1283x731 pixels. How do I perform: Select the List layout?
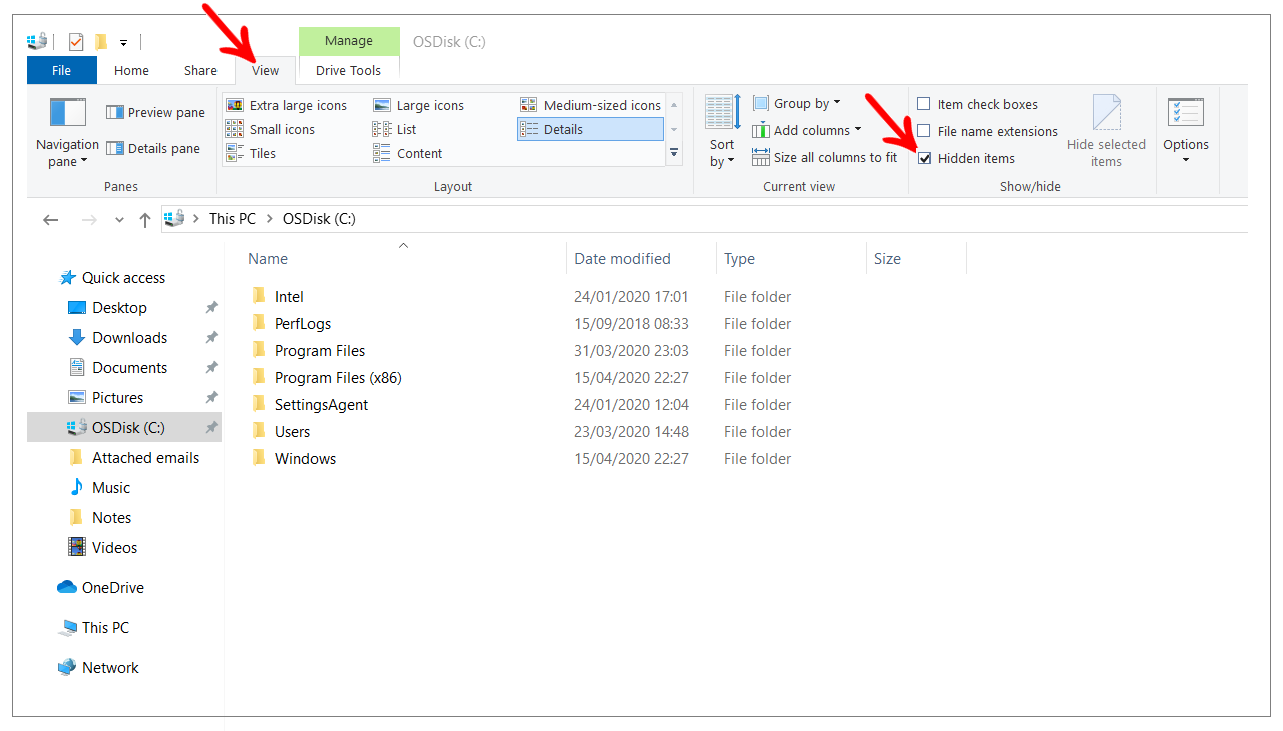point(395,129)
